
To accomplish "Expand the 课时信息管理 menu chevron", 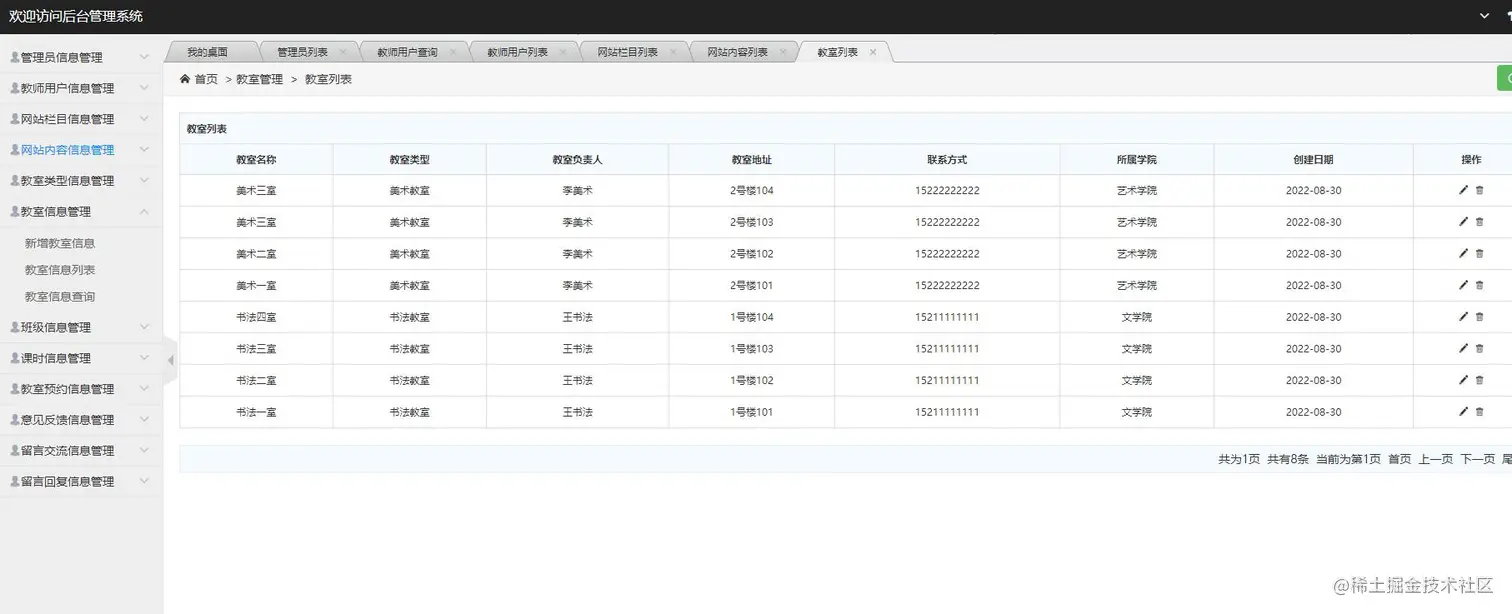I will (x=144, y=358).
